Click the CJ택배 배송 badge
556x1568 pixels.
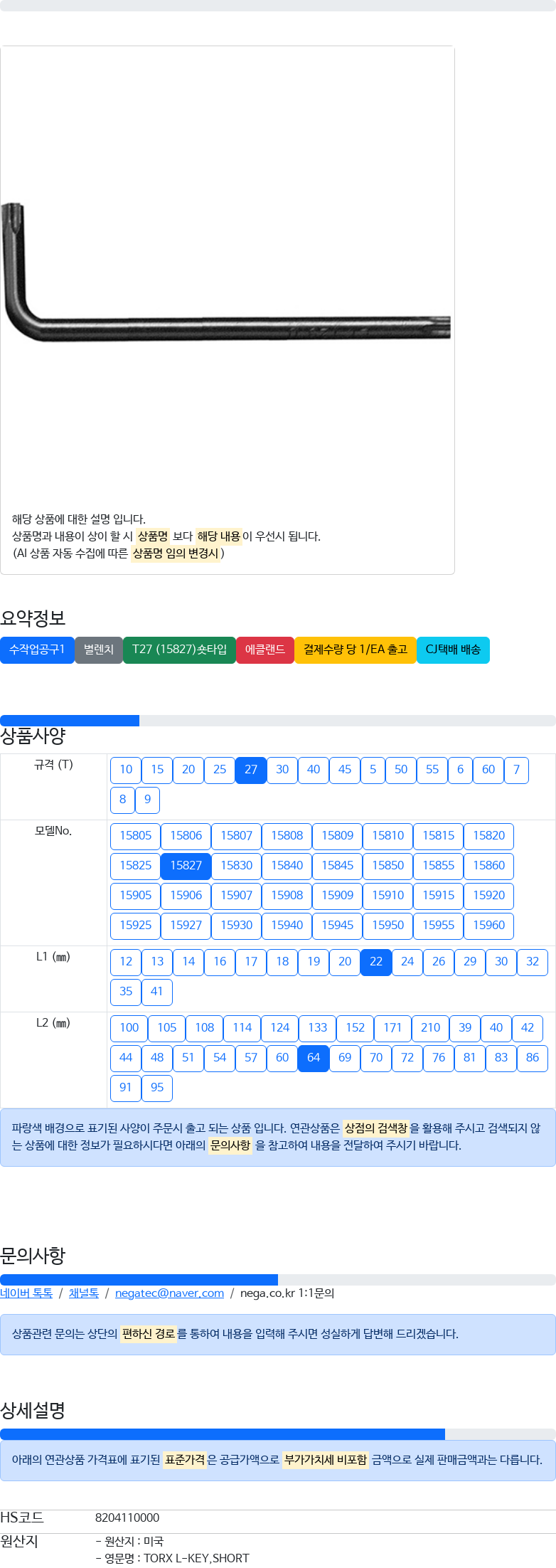point(453,650)
